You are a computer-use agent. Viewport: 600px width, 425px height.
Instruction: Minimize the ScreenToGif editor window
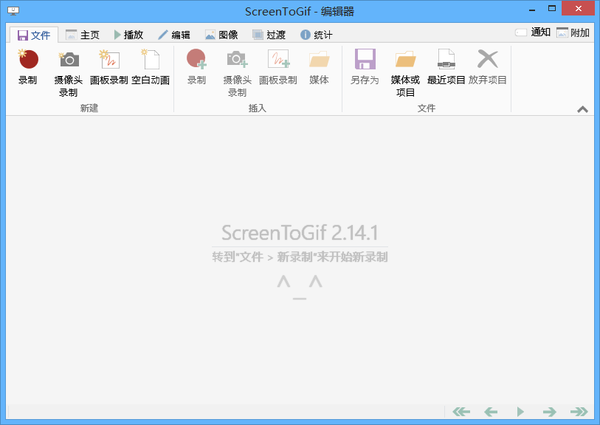(x=532, y=9)
